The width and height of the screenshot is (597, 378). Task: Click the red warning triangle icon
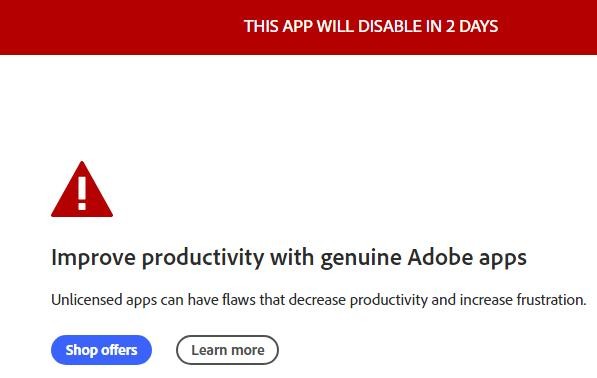pos(82,190)
